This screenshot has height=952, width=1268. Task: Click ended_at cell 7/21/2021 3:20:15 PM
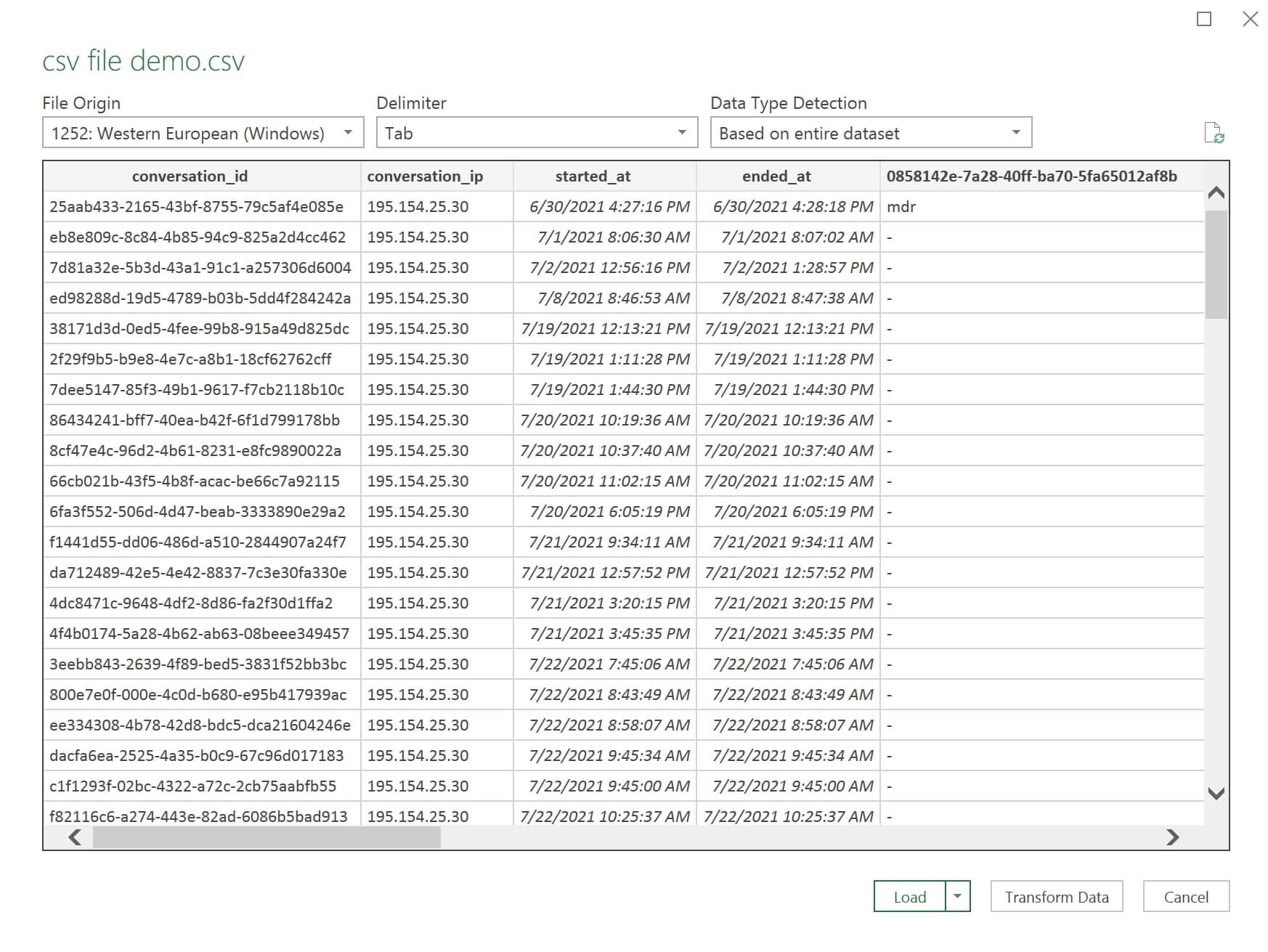(x=788, y=603)
